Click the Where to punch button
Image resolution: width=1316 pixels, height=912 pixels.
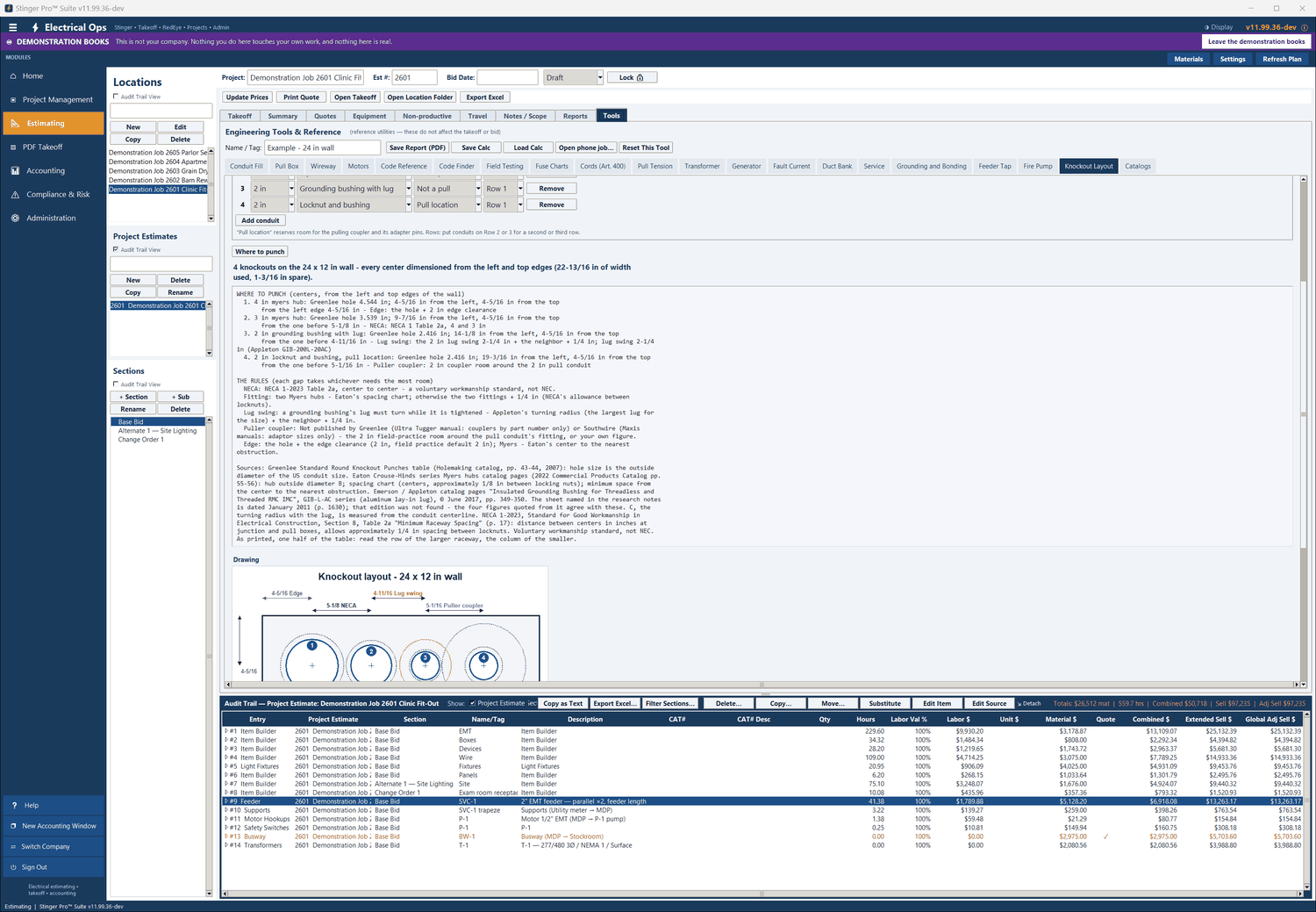click(260, 252)
